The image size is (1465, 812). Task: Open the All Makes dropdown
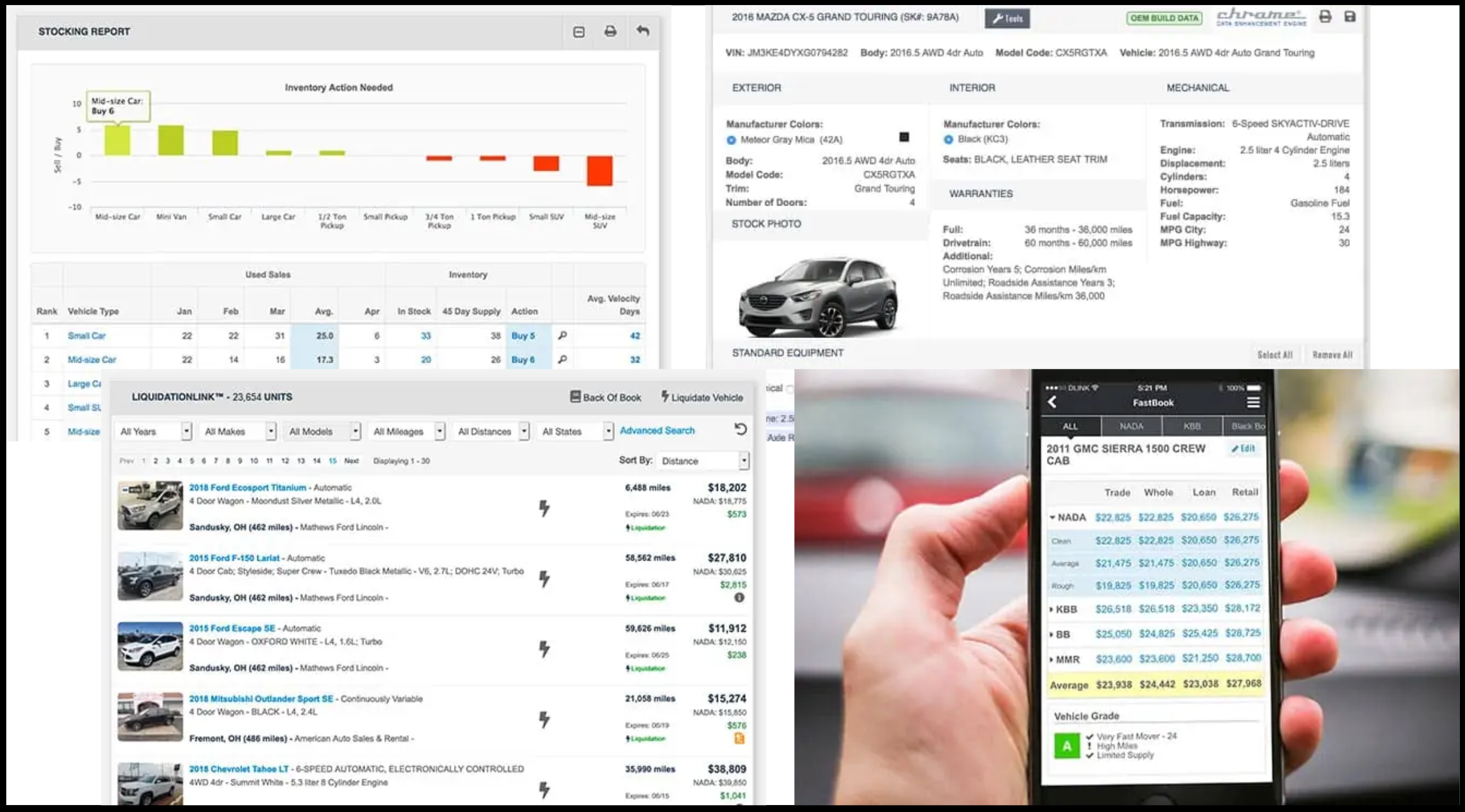coord(238,431)
